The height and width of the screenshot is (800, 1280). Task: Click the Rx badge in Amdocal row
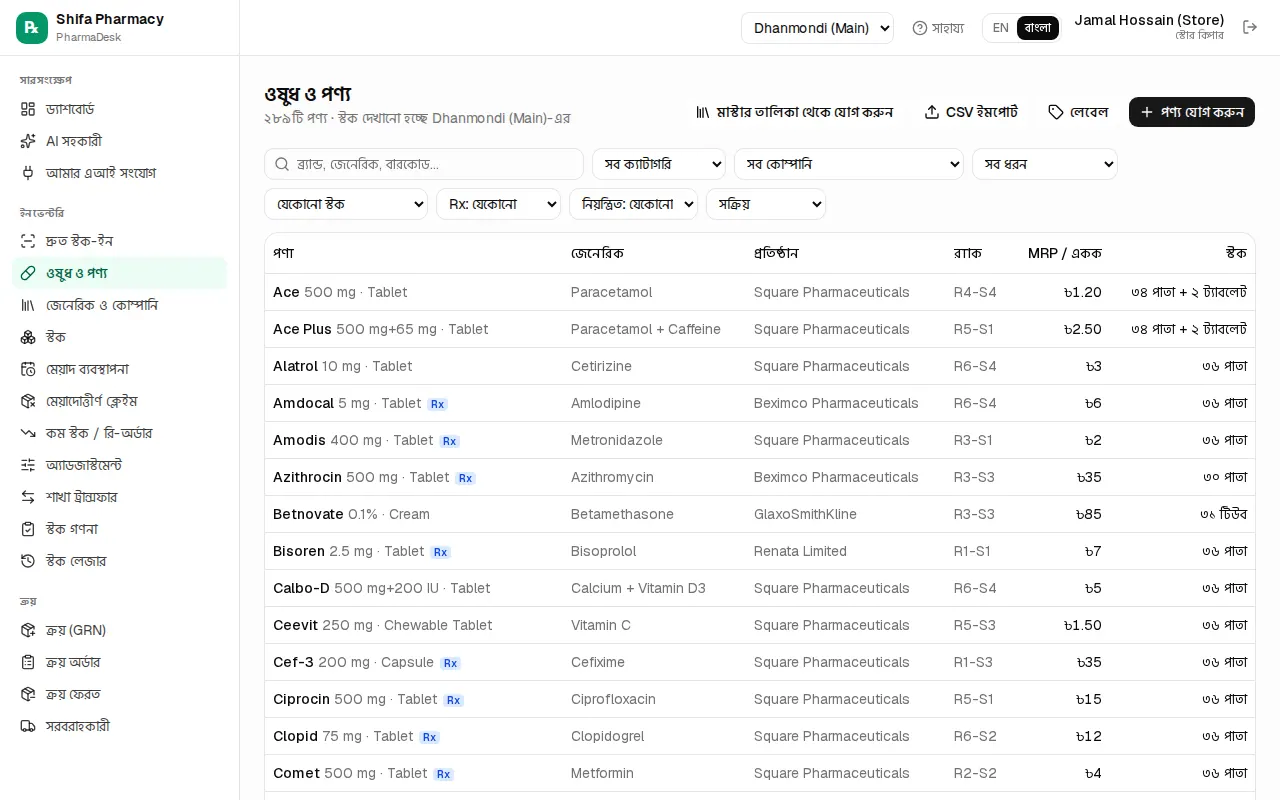click(437, 404)
